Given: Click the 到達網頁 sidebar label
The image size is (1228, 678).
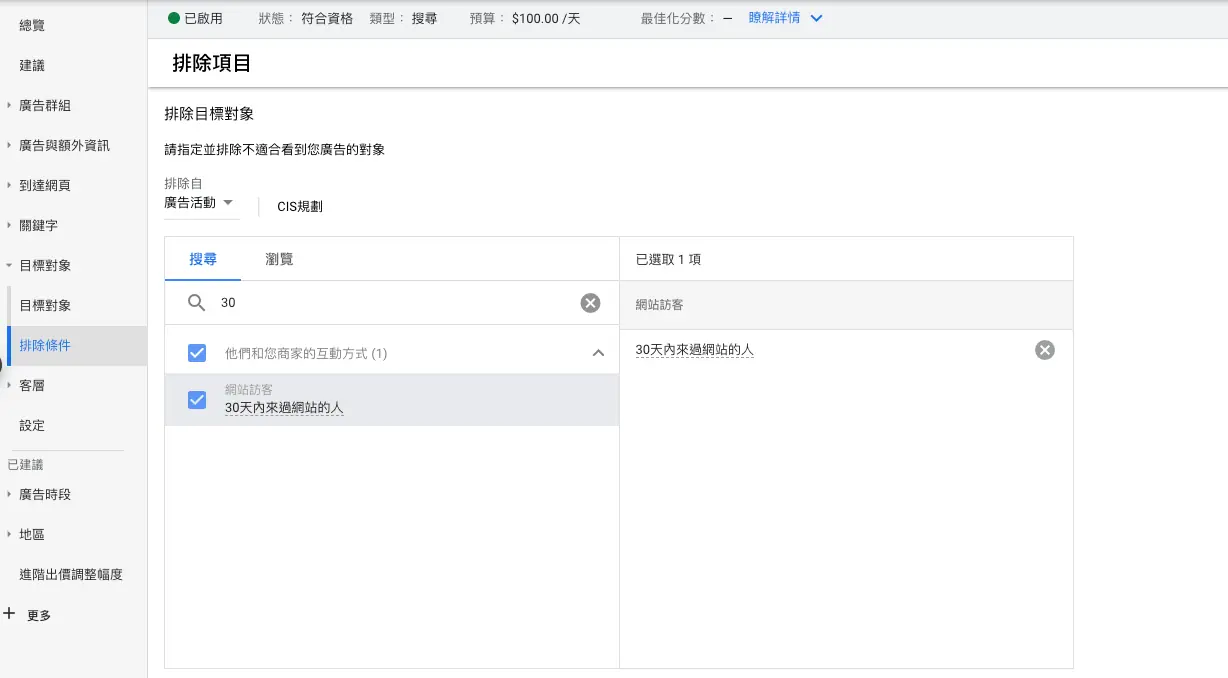Looking at the screenshot, I should (x=45, y=185).
